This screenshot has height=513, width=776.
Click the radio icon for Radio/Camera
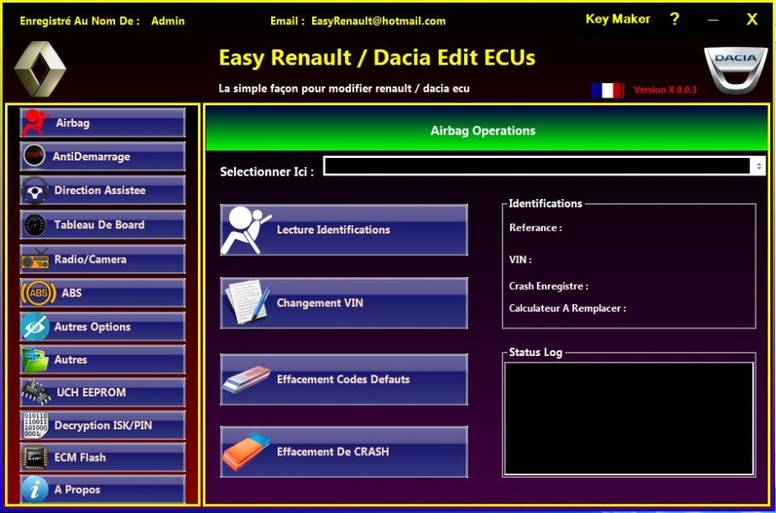(x=35, y=259)
